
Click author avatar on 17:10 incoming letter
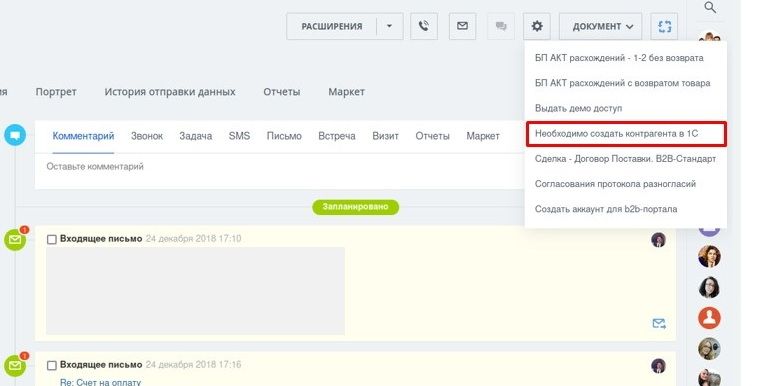(658, 240)
